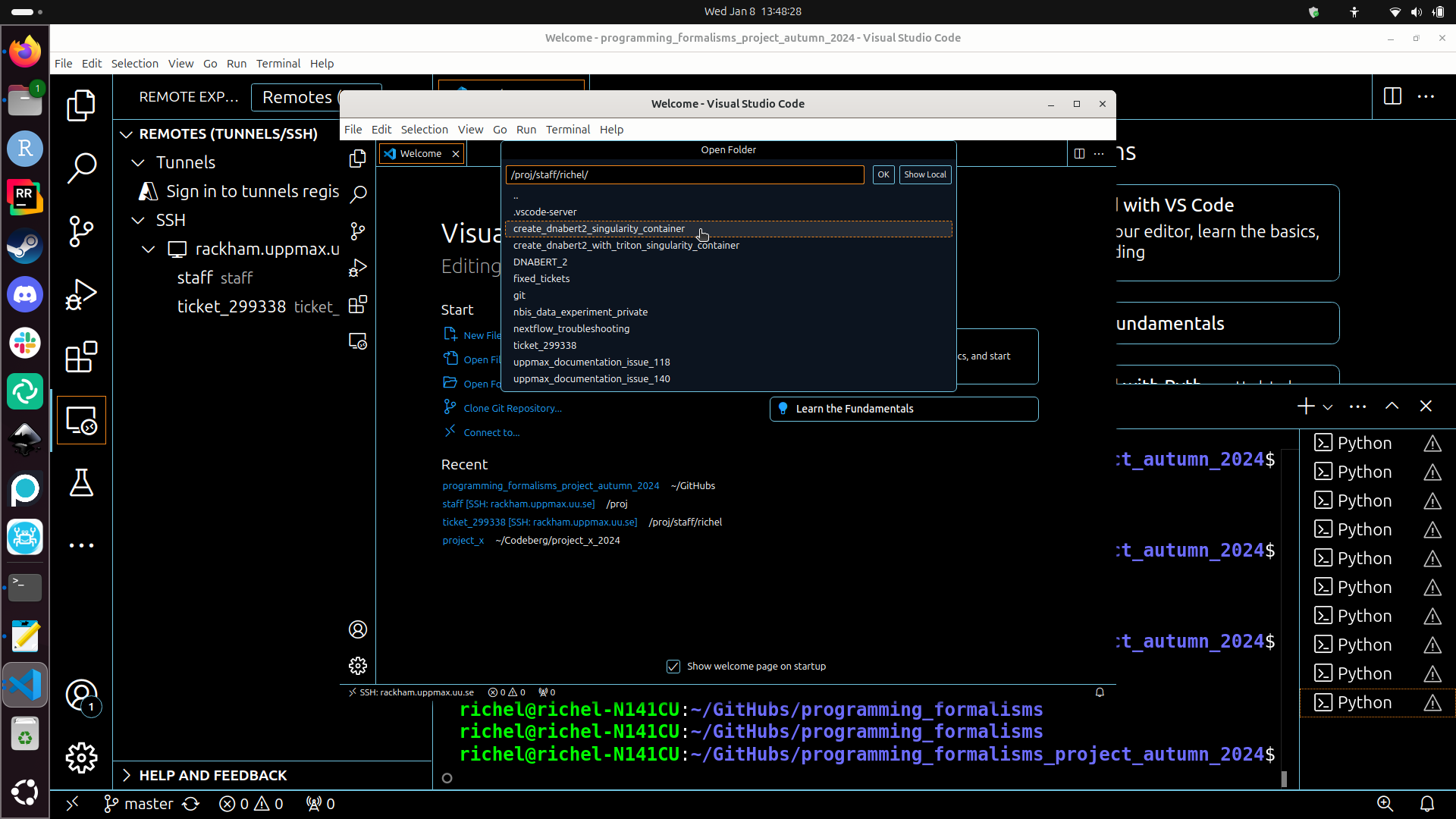Open Run and Debug icon in the front Welcome window
The width and height of the screenshot is (1456, 819).
(x=358, y=268)
